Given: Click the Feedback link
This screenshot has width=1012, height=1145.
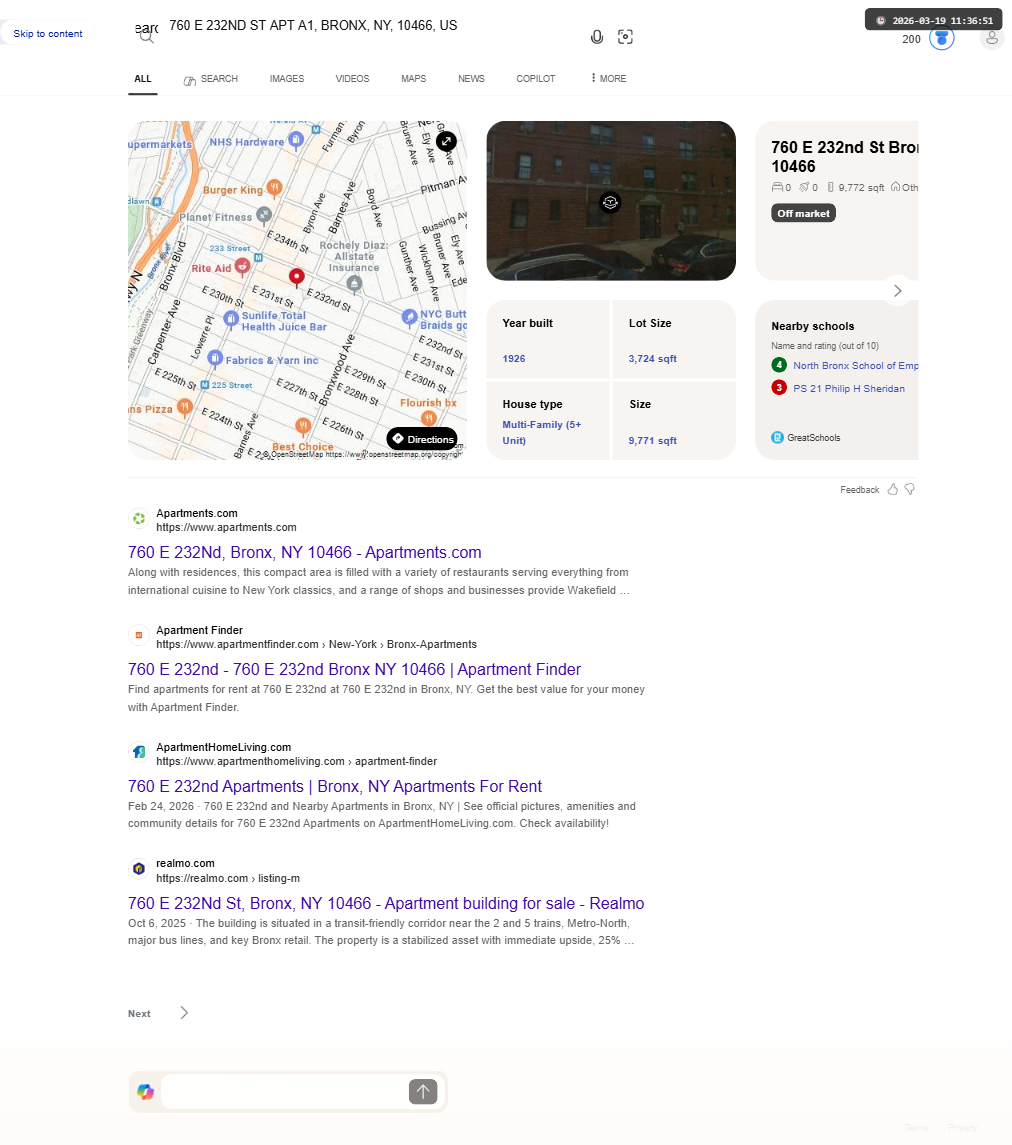Looking at the screenshot, I should [x=859, y=490].
